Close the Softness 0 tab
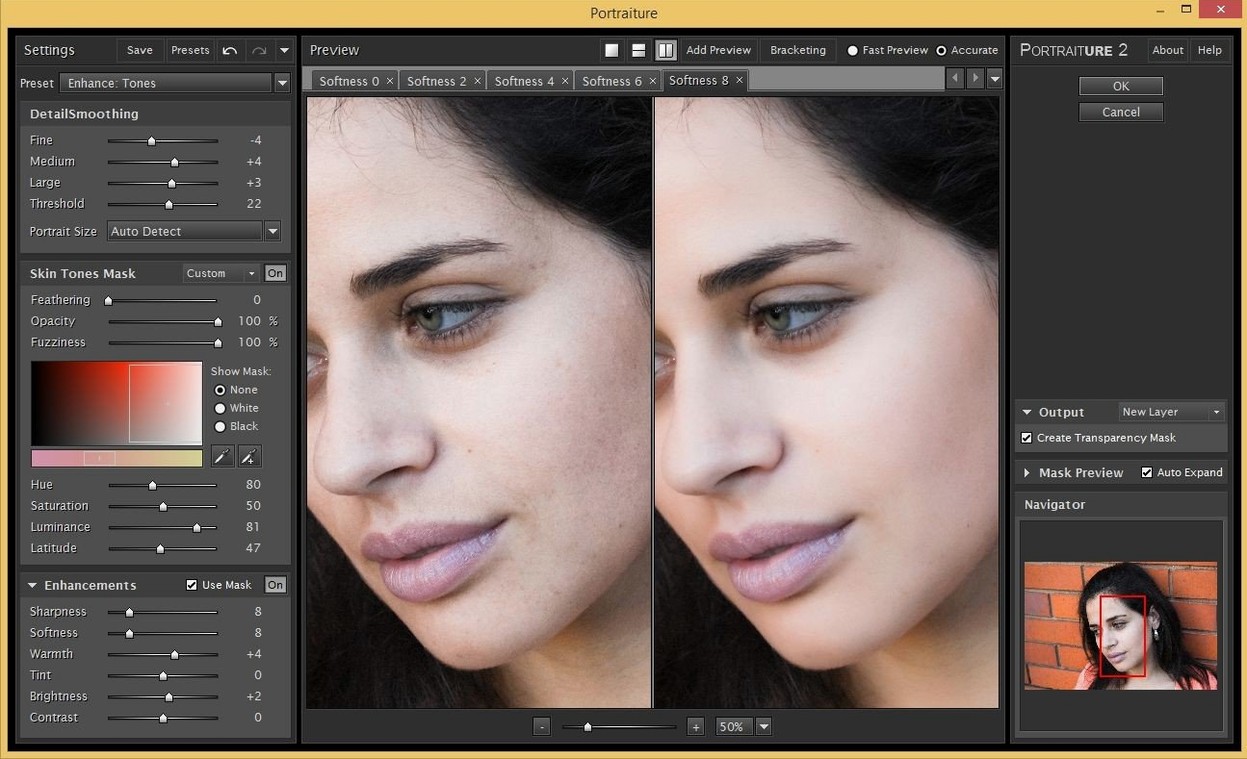Screen dimensions: 1247x759 click(390, 81)
